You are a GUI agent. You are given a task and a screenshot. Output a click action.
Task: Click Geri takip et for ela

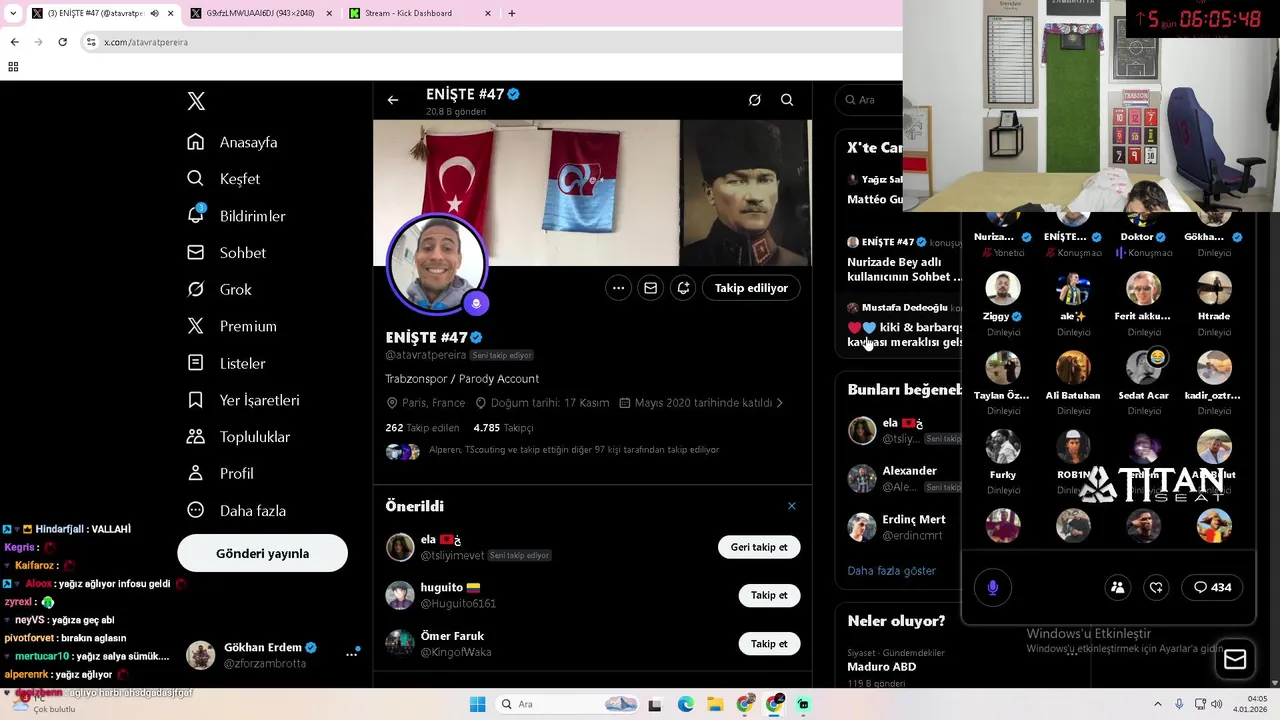[x=759, y=547]
